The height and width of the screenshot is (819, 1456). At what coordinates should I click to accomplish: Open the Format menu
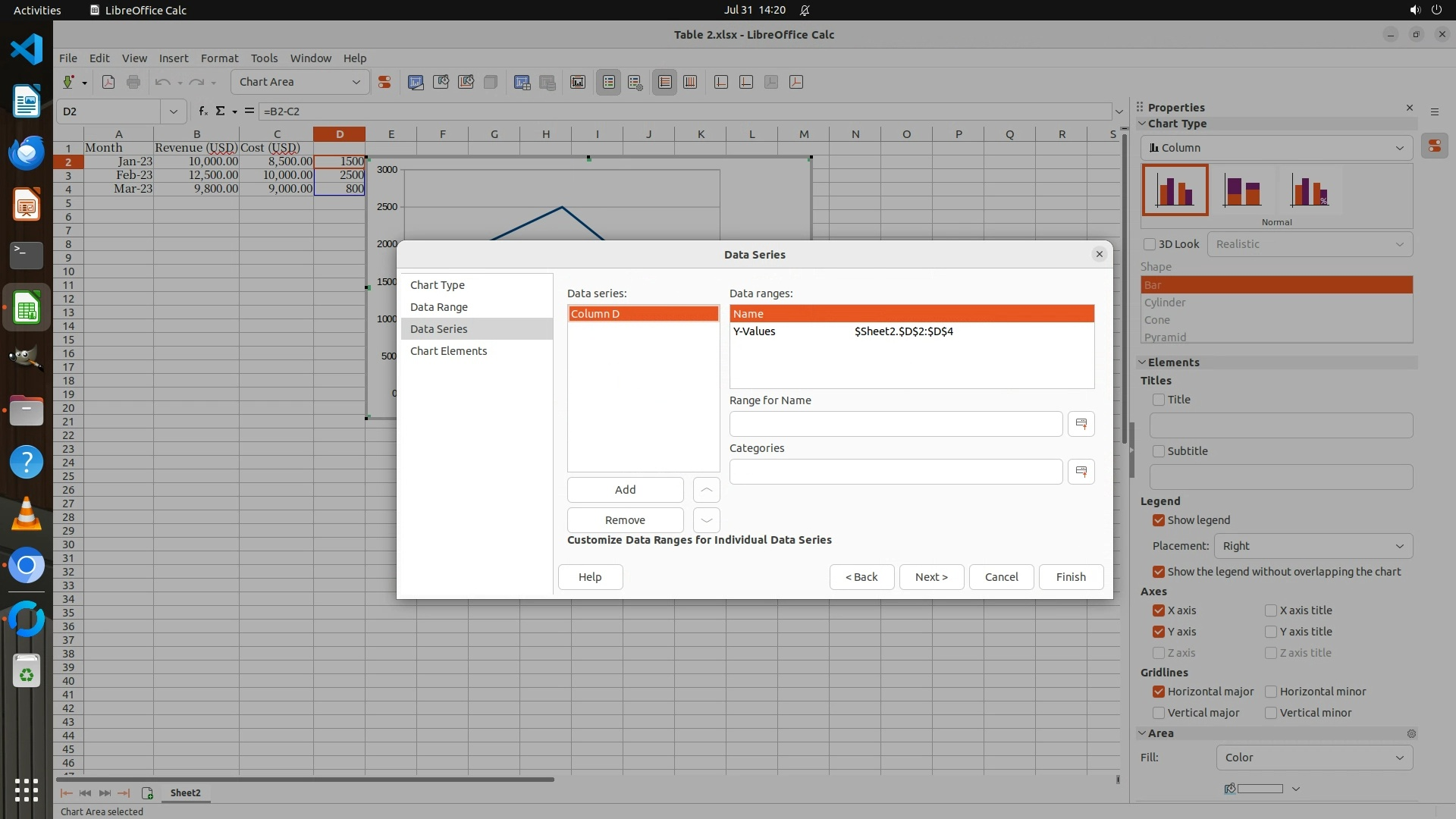[219, 58]
